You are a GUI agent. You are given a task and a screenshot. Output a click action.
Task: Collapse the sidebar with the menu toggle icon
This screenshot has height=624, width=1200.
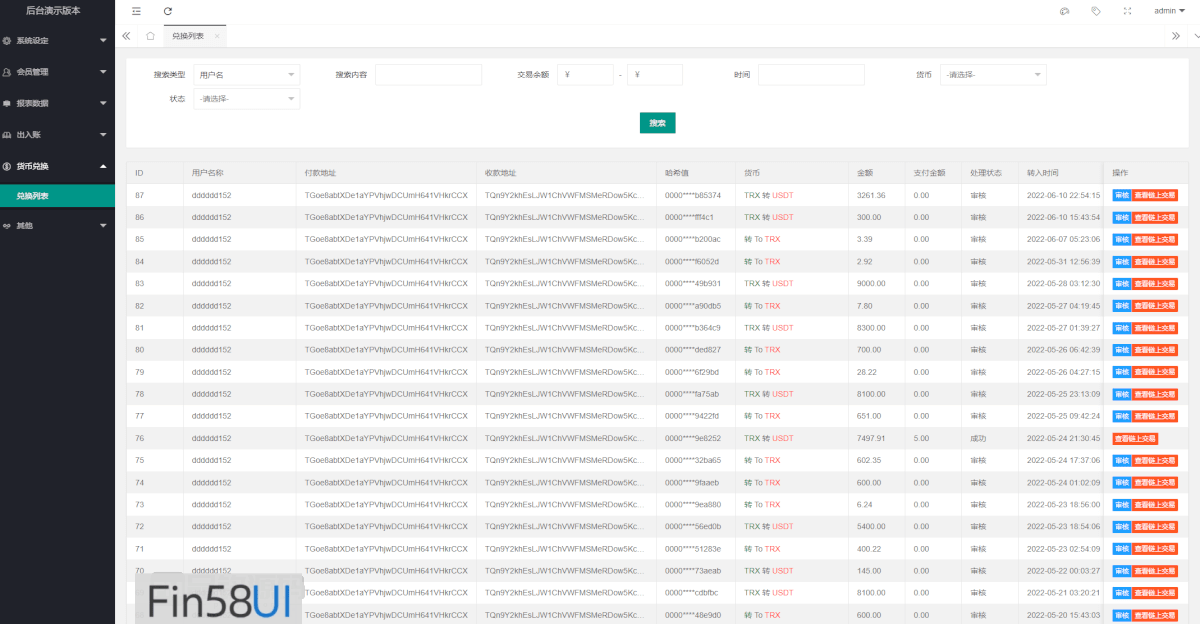click(136, 11)
